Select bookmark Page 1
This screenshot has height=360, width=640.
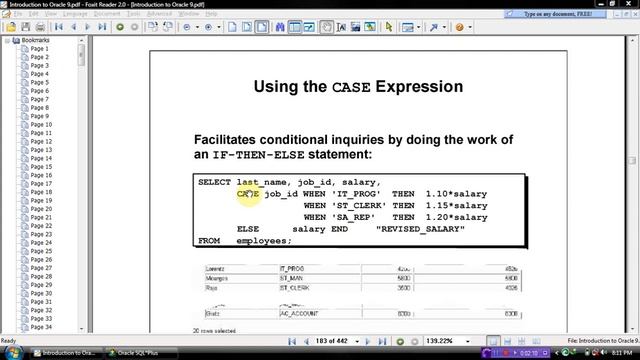[39, 49]
